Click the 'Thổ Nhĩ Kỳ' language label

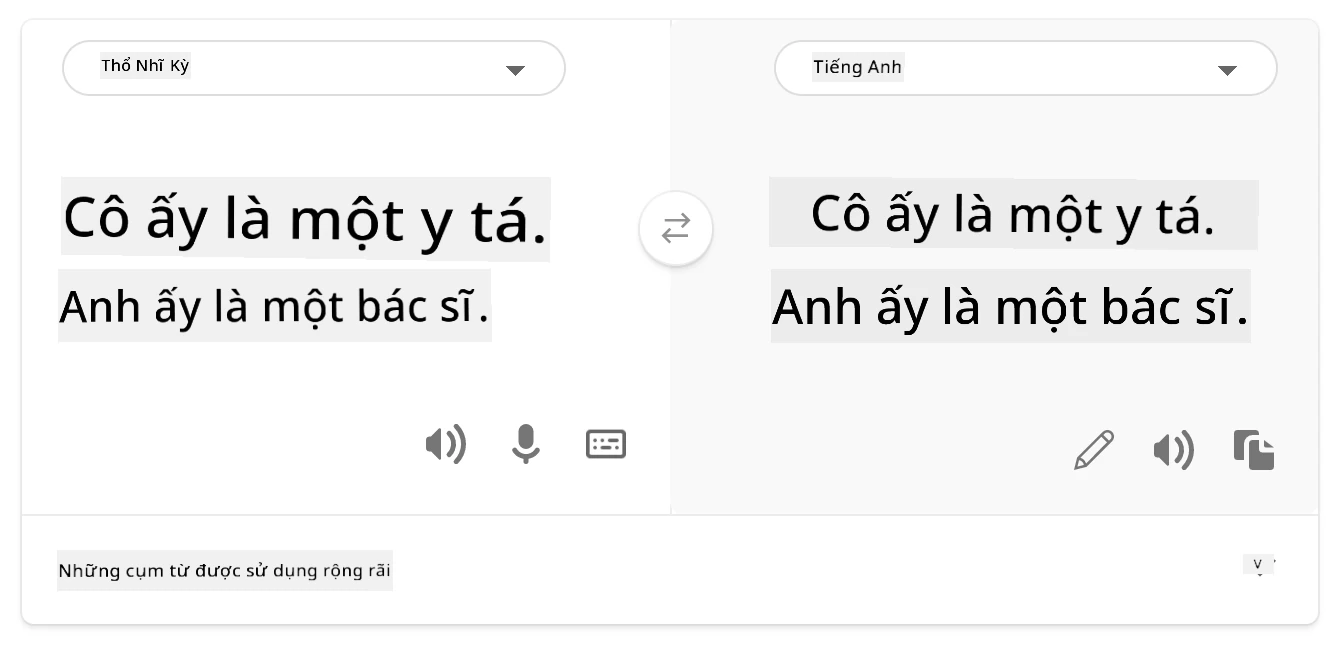tap(146, 67)
